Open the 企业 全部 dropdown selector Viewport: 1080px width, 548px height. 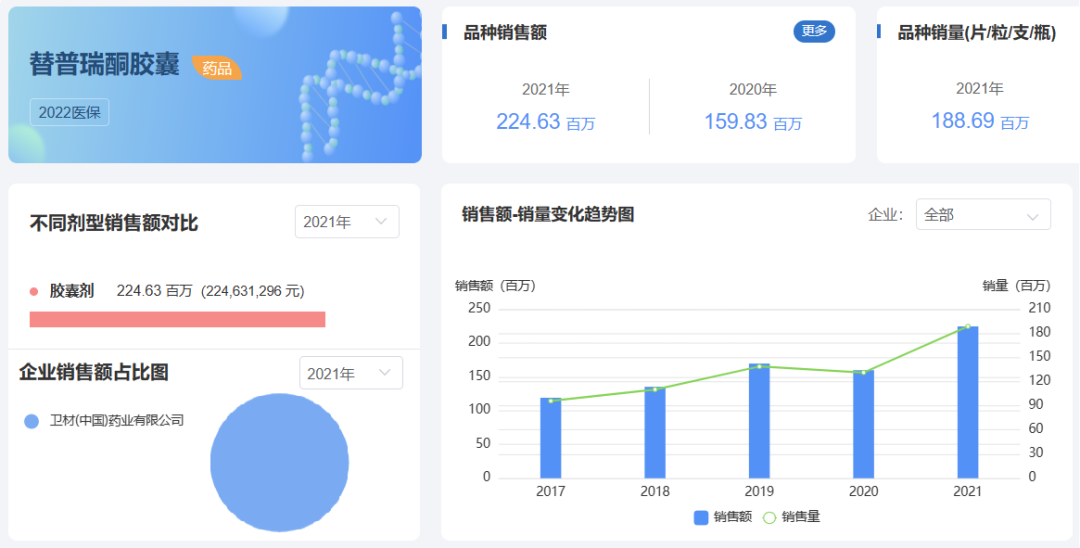tap(982, 215)
